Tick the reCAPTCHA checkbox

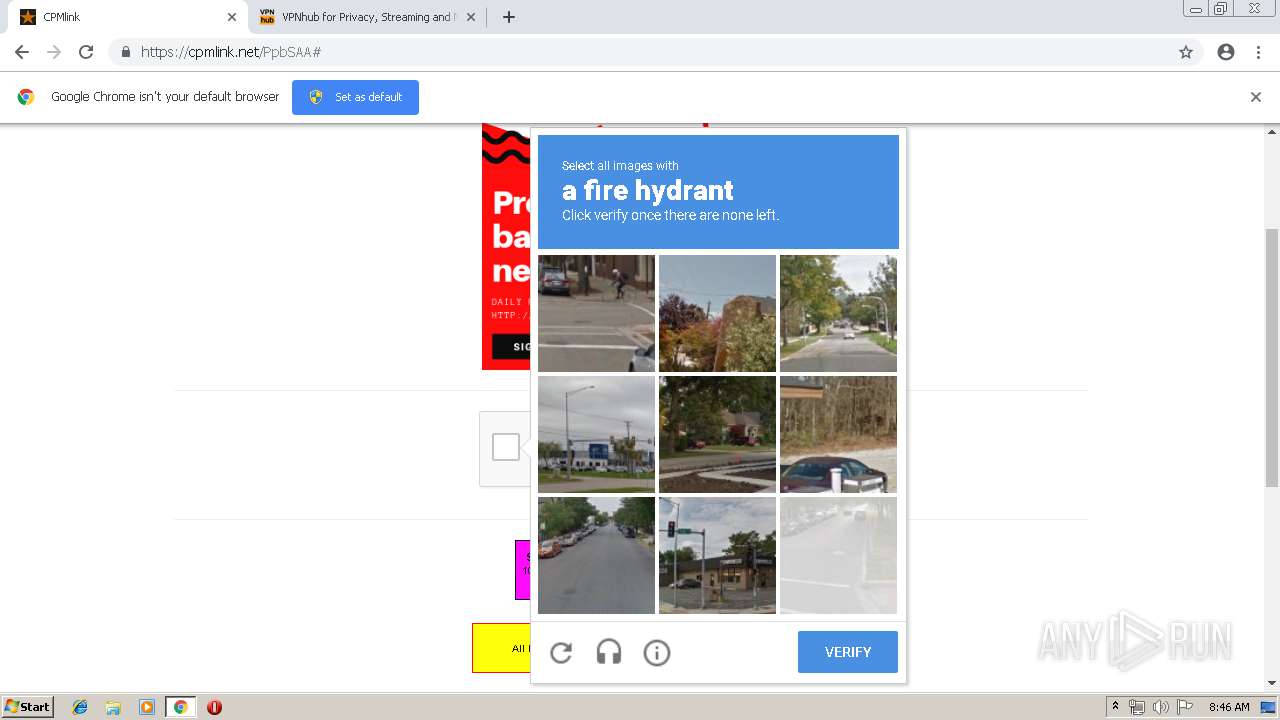tap(506, 447)
